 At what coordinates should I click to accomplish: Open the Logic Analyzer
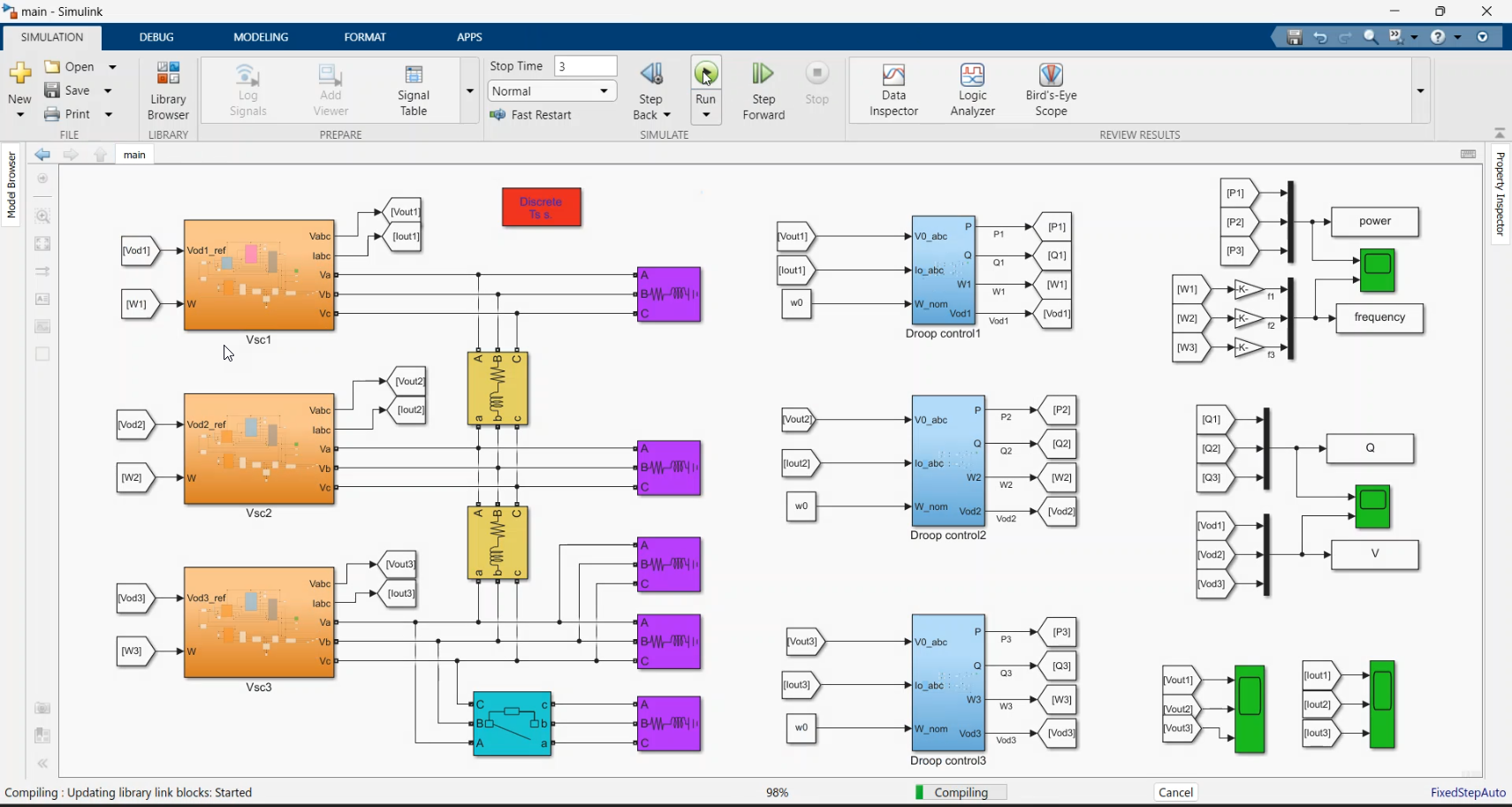click(x=972, y=90)
